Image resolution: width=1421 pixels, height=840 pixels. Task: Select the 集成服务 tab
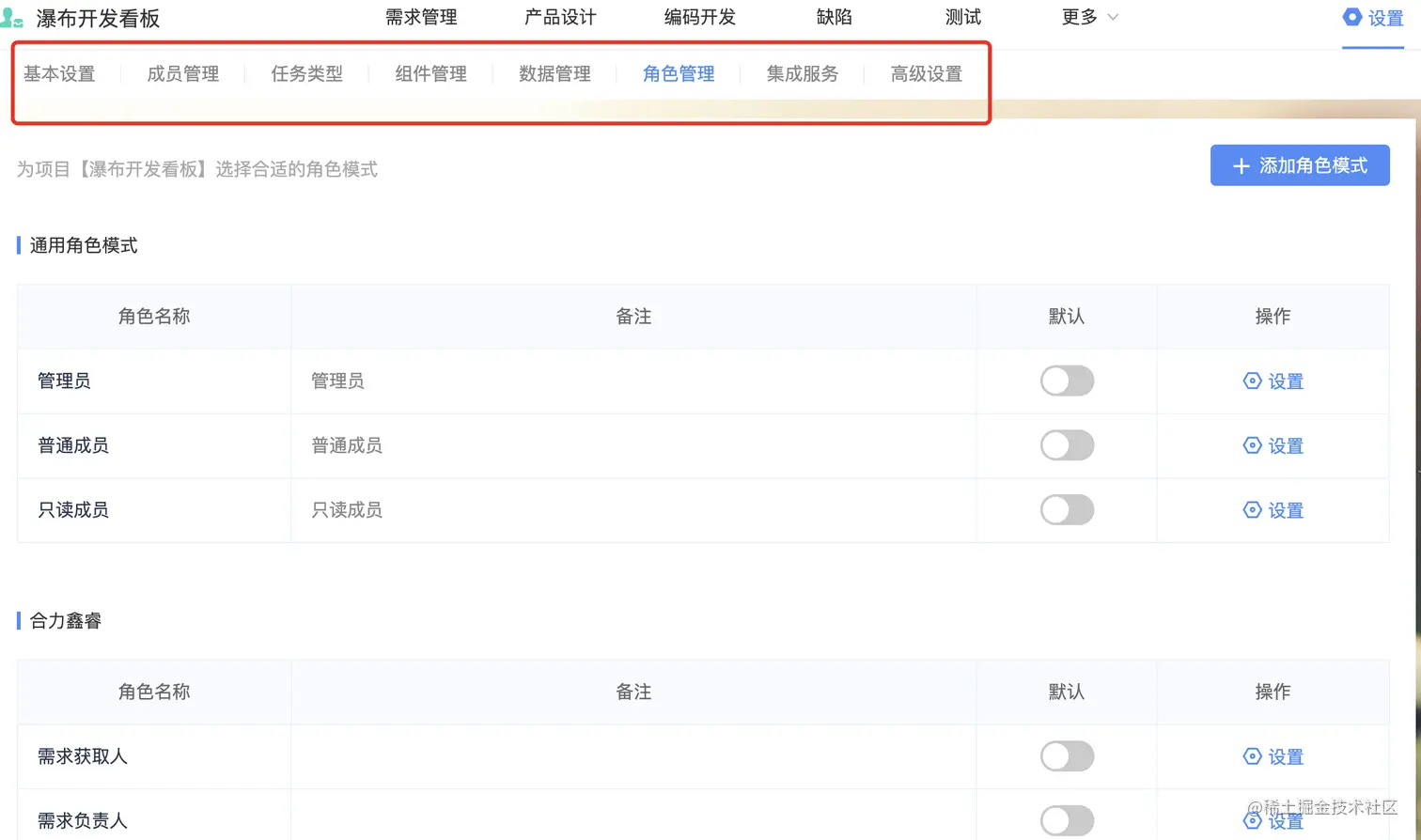pyautogui.click(x=802, y=74)
